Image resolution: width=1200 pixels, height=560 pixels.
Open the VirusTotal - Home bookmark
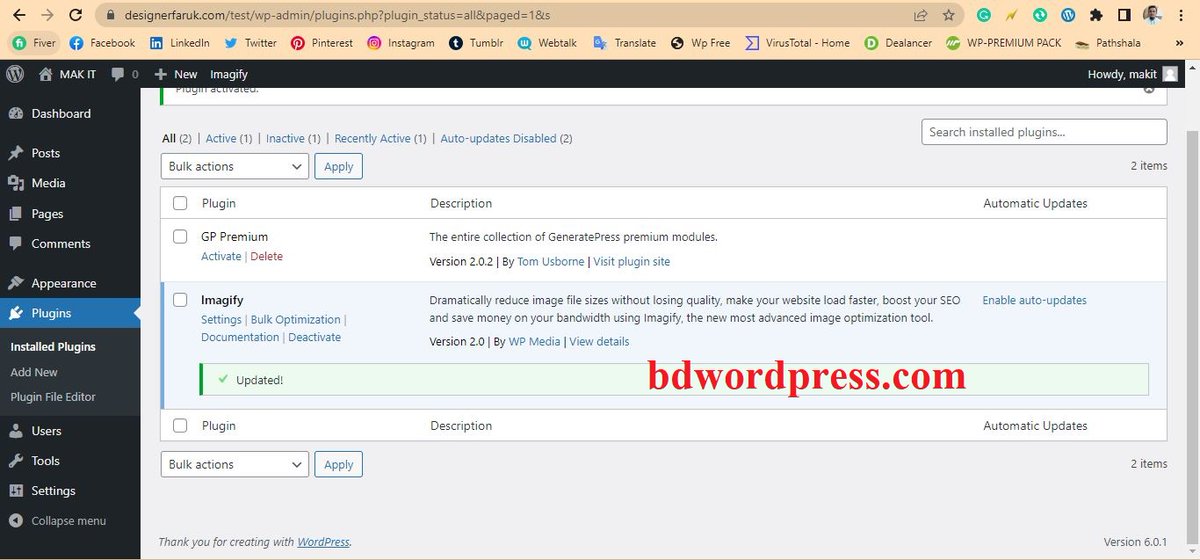(796, 43)
